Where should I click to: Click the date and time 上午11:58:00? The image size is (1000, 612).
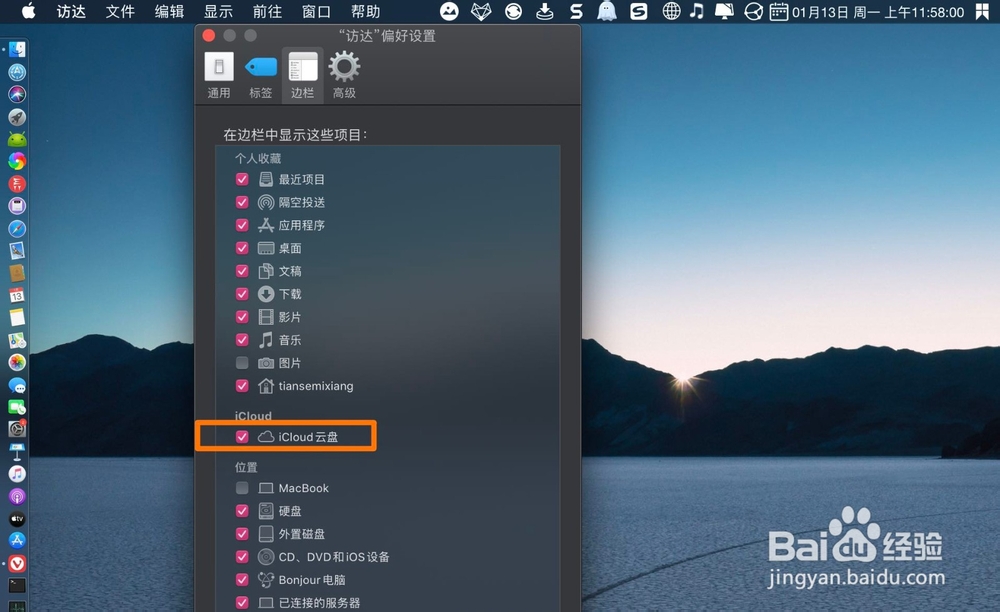878,12
